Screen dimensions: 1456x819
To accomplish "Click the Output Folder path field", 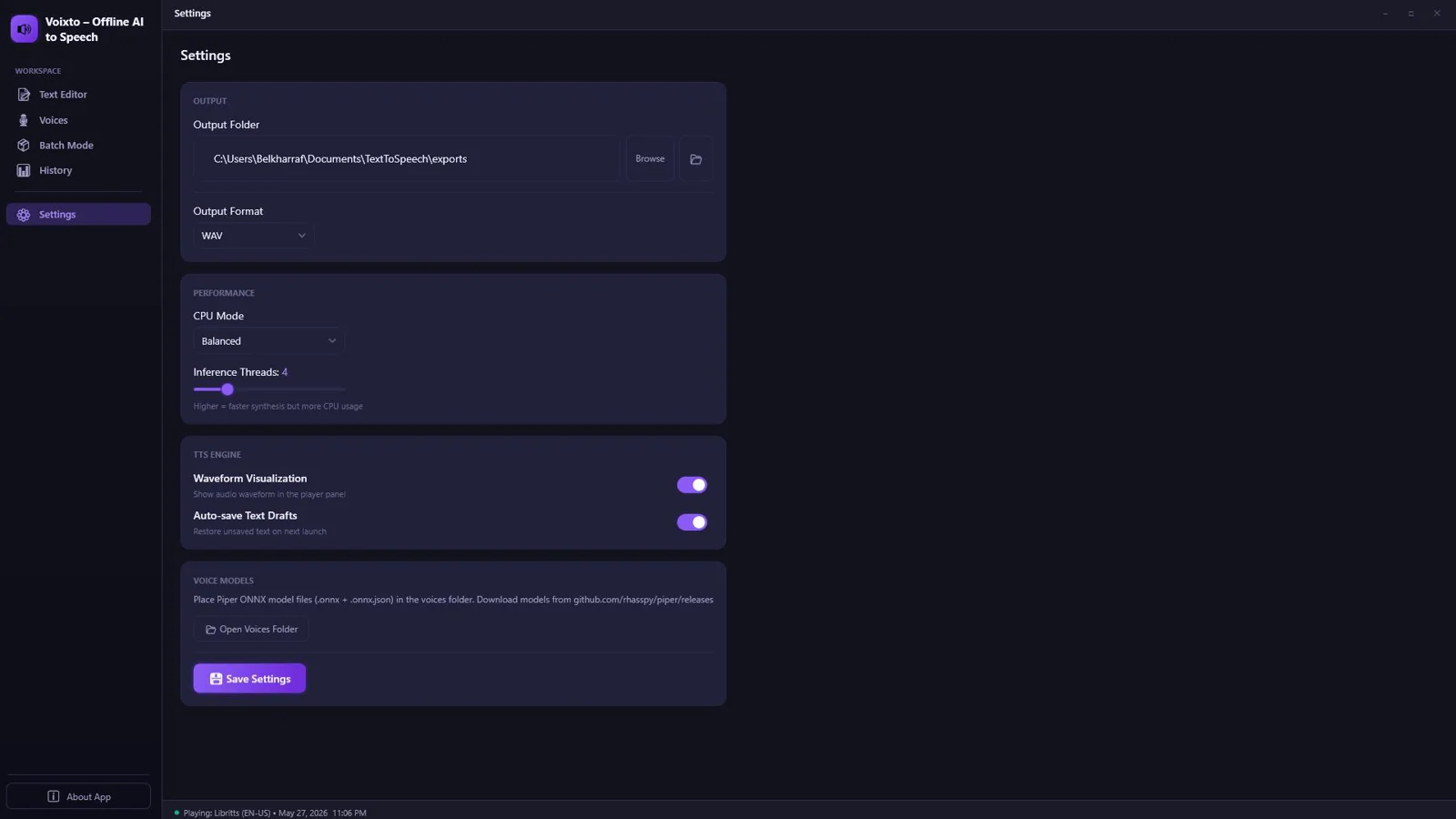I will point(407,159).
